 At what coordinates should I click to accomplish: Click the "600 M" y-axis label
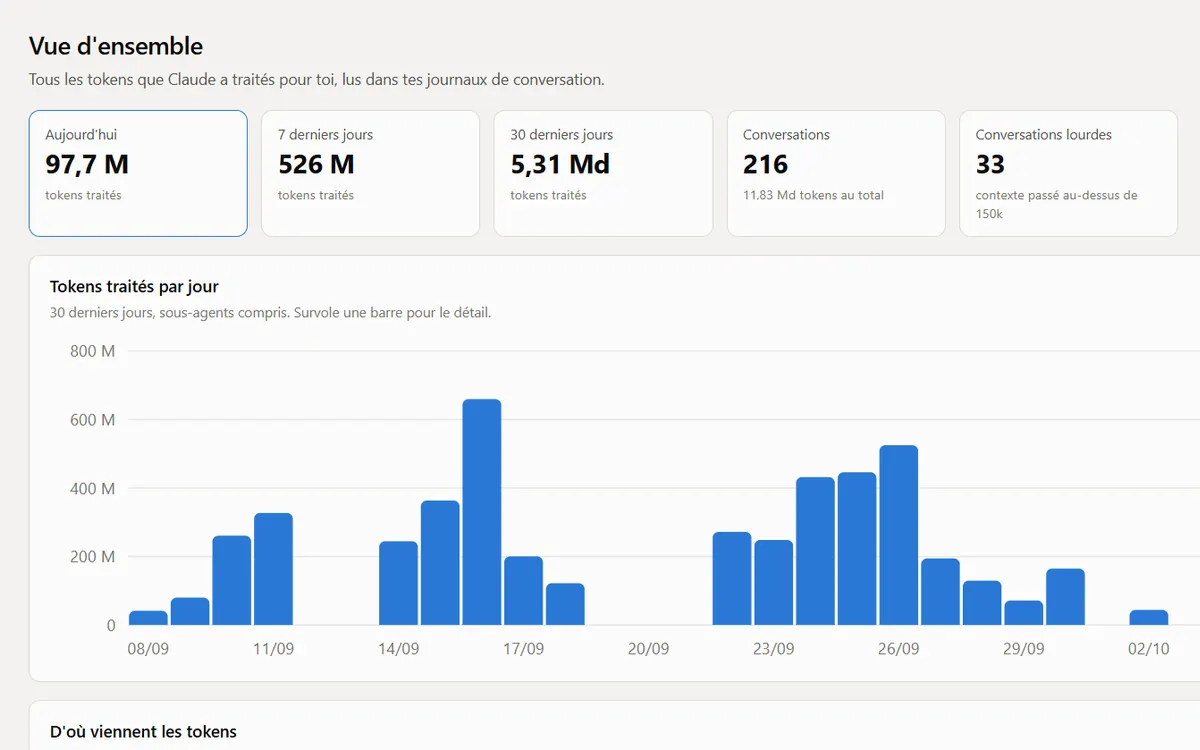tap(93, 420)
